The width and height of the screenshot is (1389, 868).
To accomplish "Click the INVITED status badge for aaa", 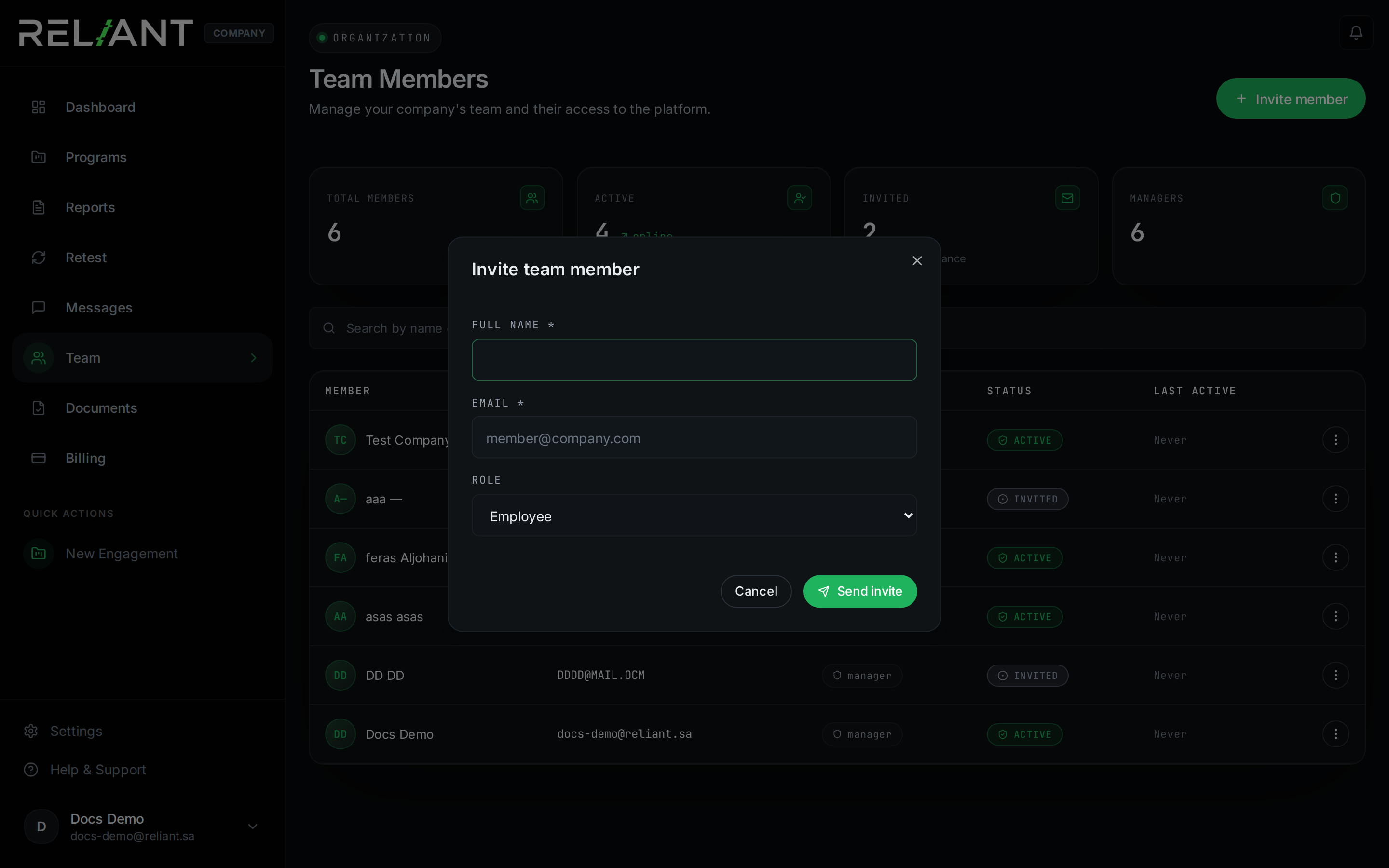I will [1027, 499].
